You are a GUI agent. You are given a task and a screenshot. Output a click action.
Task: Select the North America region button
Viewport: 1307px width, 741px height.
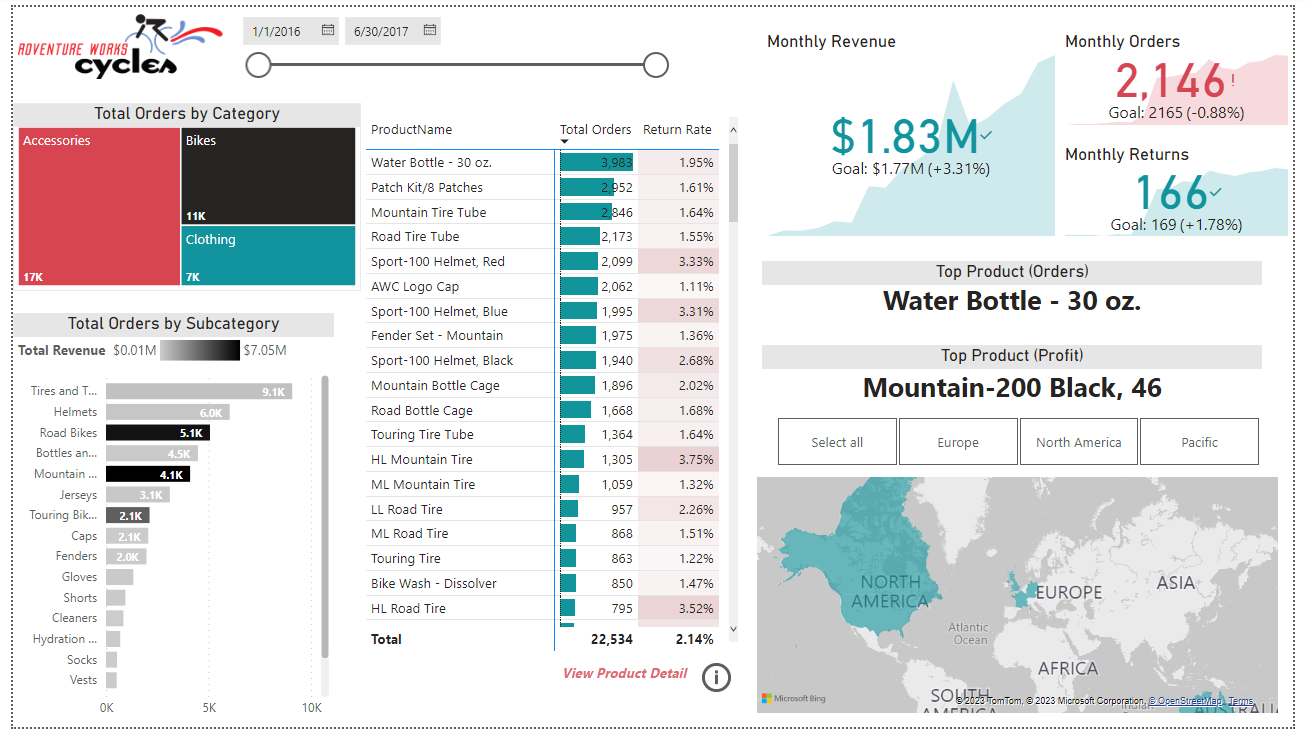click(1078, 441)
